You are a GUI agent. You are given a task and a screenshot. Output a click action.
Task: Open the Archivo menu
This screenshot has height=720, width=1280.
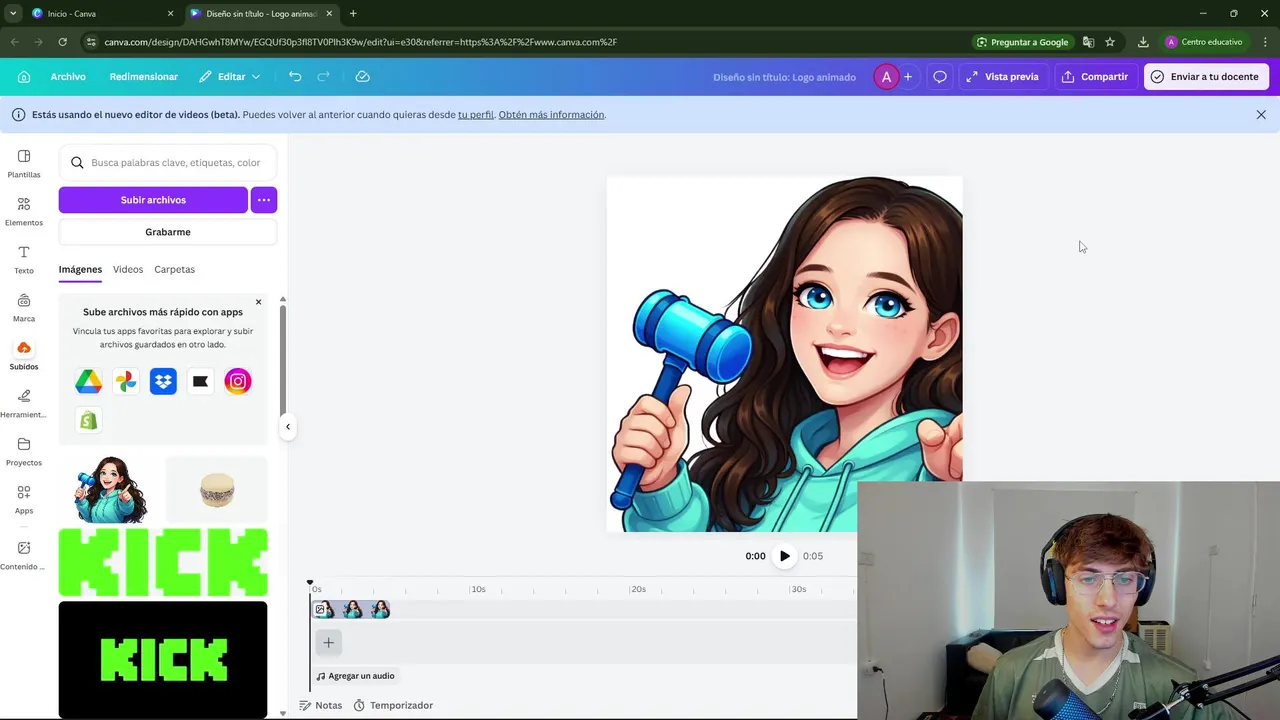pos(68,77)
